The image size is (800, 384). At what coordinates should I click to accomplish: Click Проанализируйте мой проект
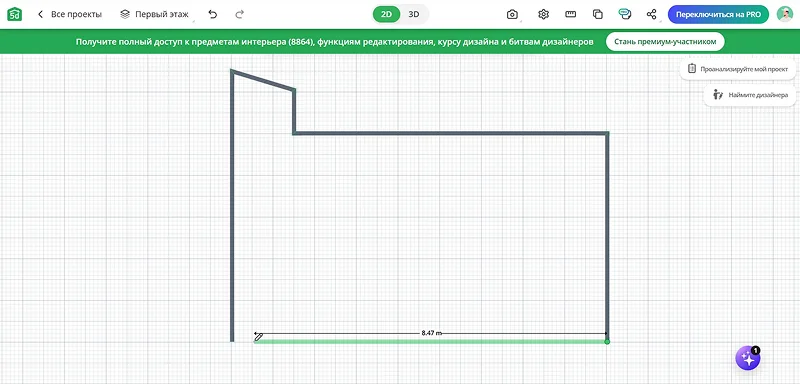tap(738, 68)
